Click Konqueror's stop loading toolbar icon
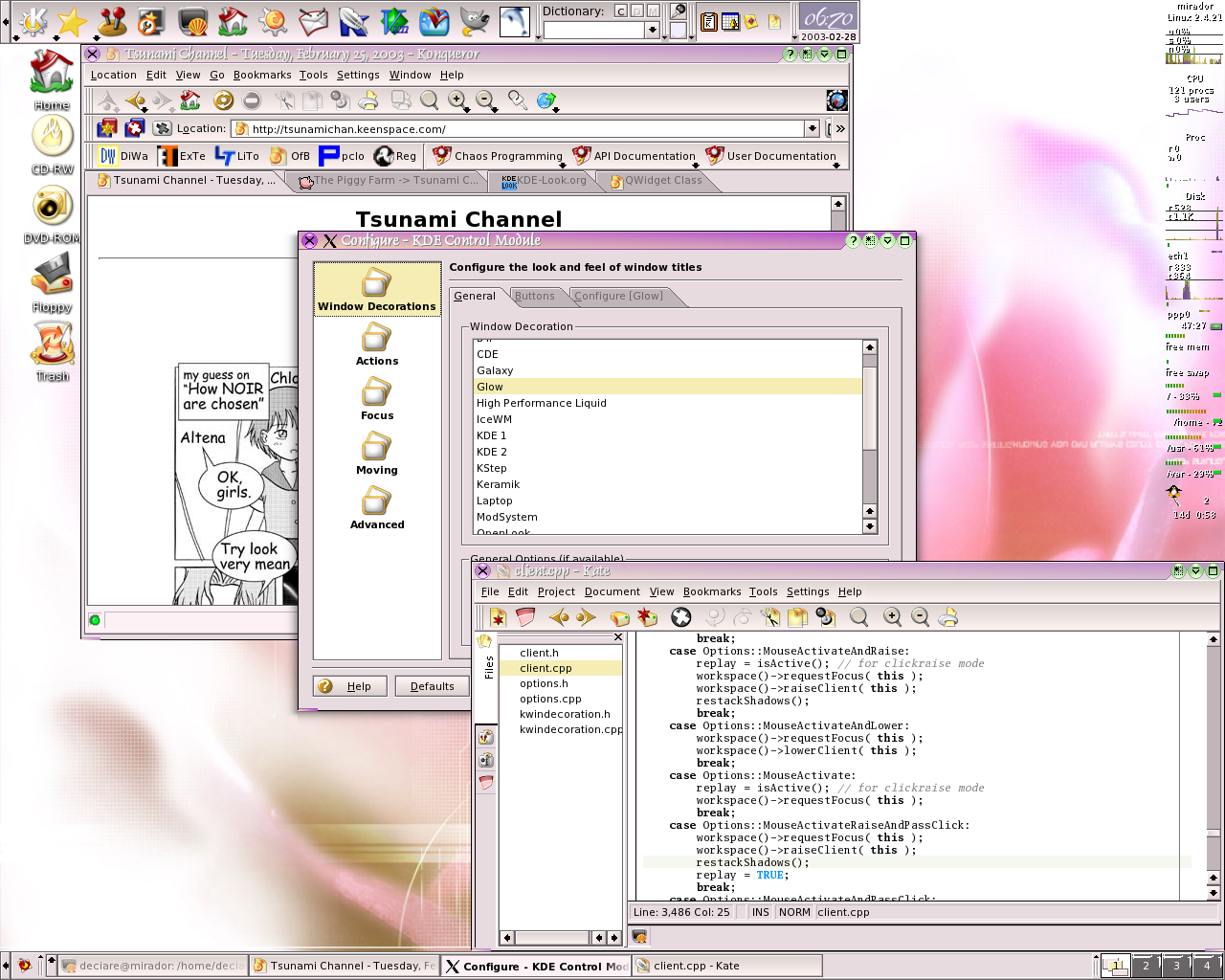Image resolution: width=1225 pixels, height=980 pixels. (x=252, y=100)
